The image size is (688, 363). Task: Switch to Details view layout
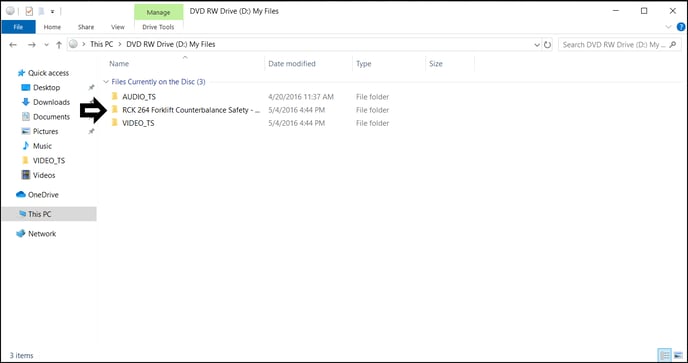[665, 355]
